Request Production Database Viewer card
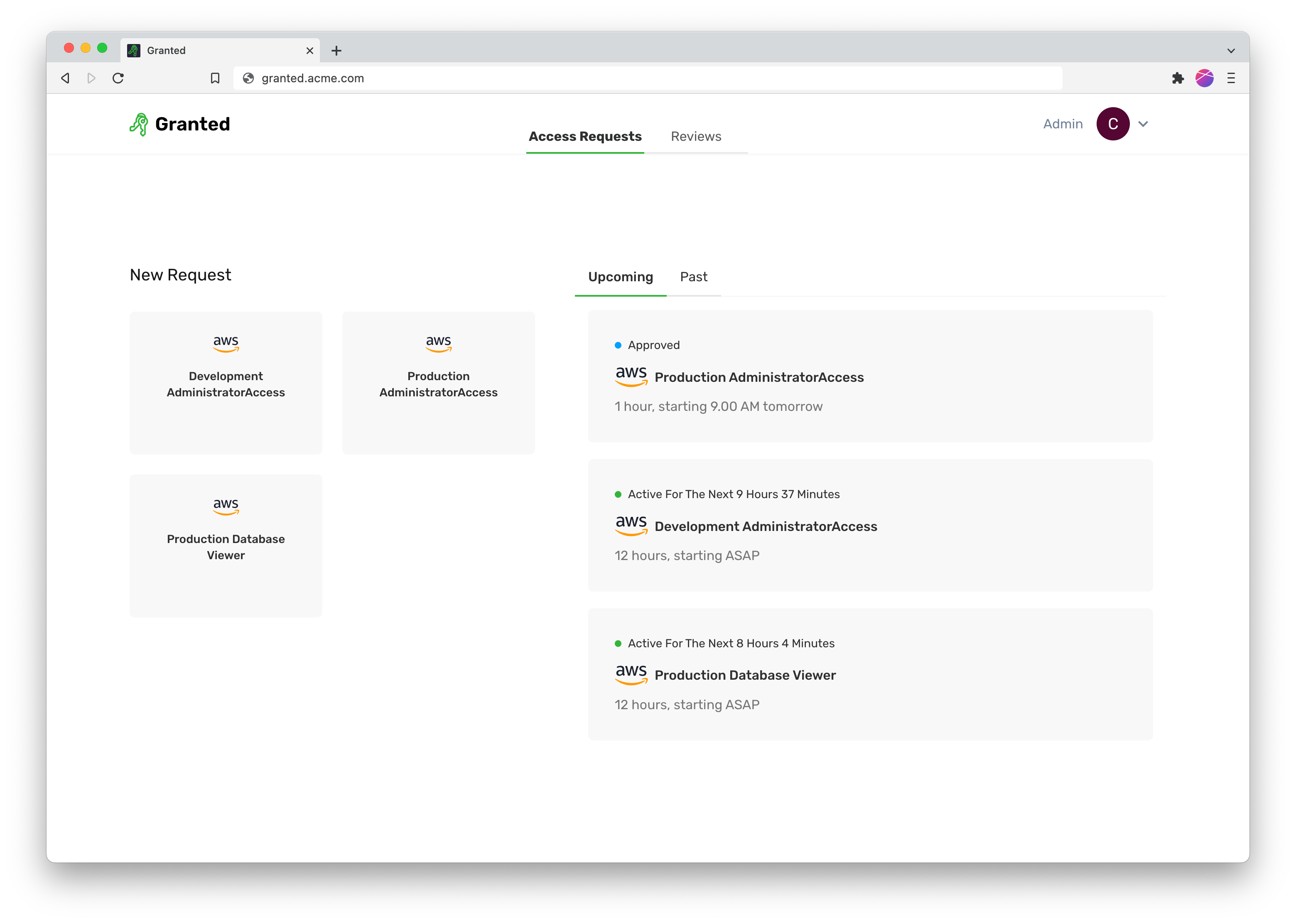This screenshot has width=1296, height=924. (226, 546)
